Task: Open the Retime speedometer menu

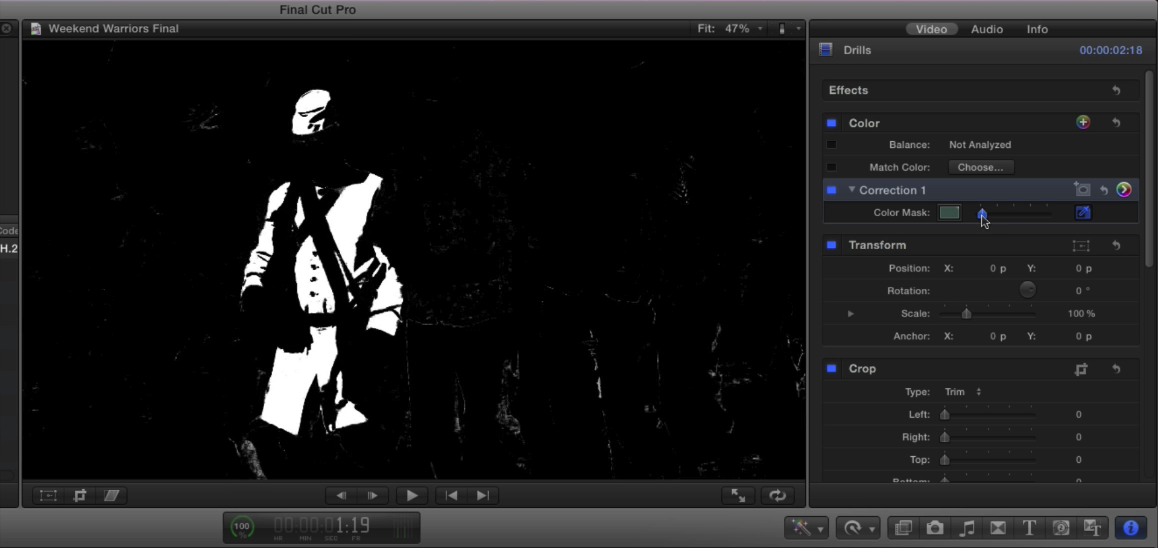Action: point(857,528)
